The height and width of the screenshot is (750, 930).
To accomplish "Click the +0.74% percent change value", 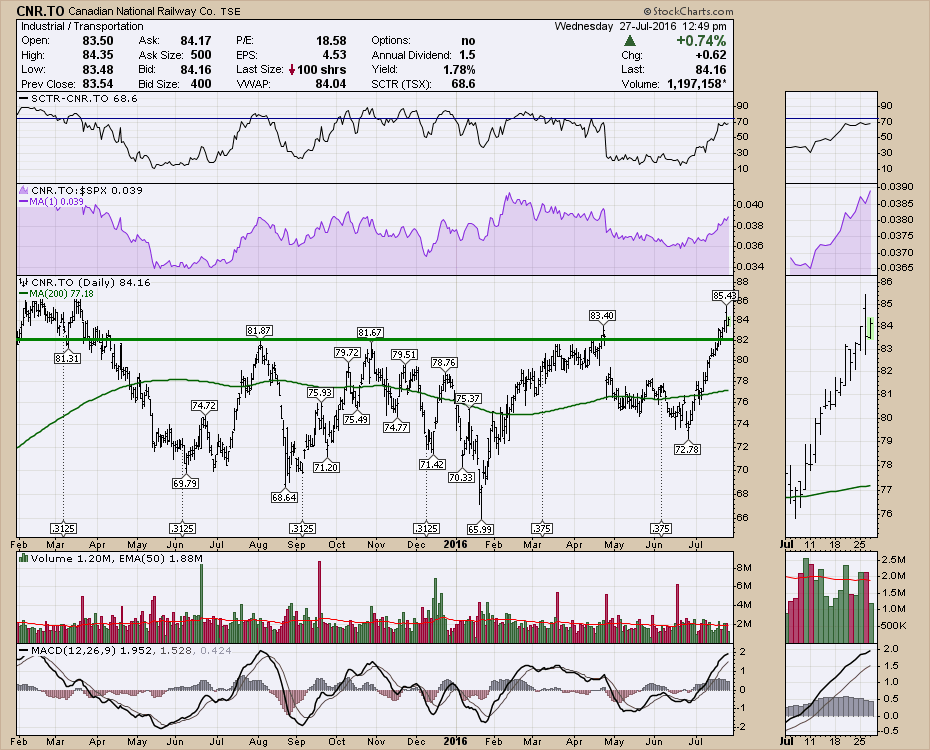I will 701,40.
